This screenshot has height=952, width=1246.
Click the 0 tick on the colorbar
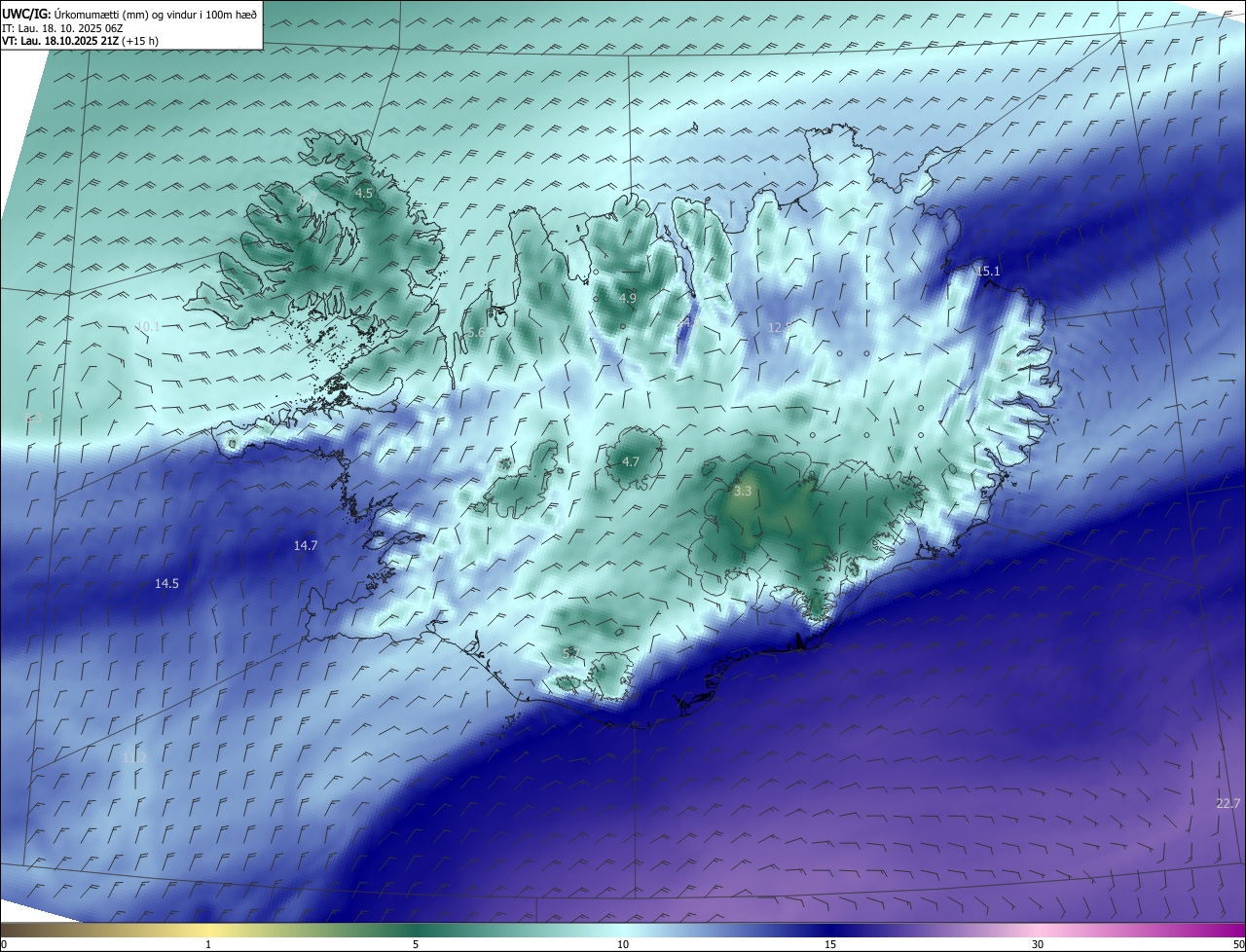pyautogui.click(x=4, y=944)
